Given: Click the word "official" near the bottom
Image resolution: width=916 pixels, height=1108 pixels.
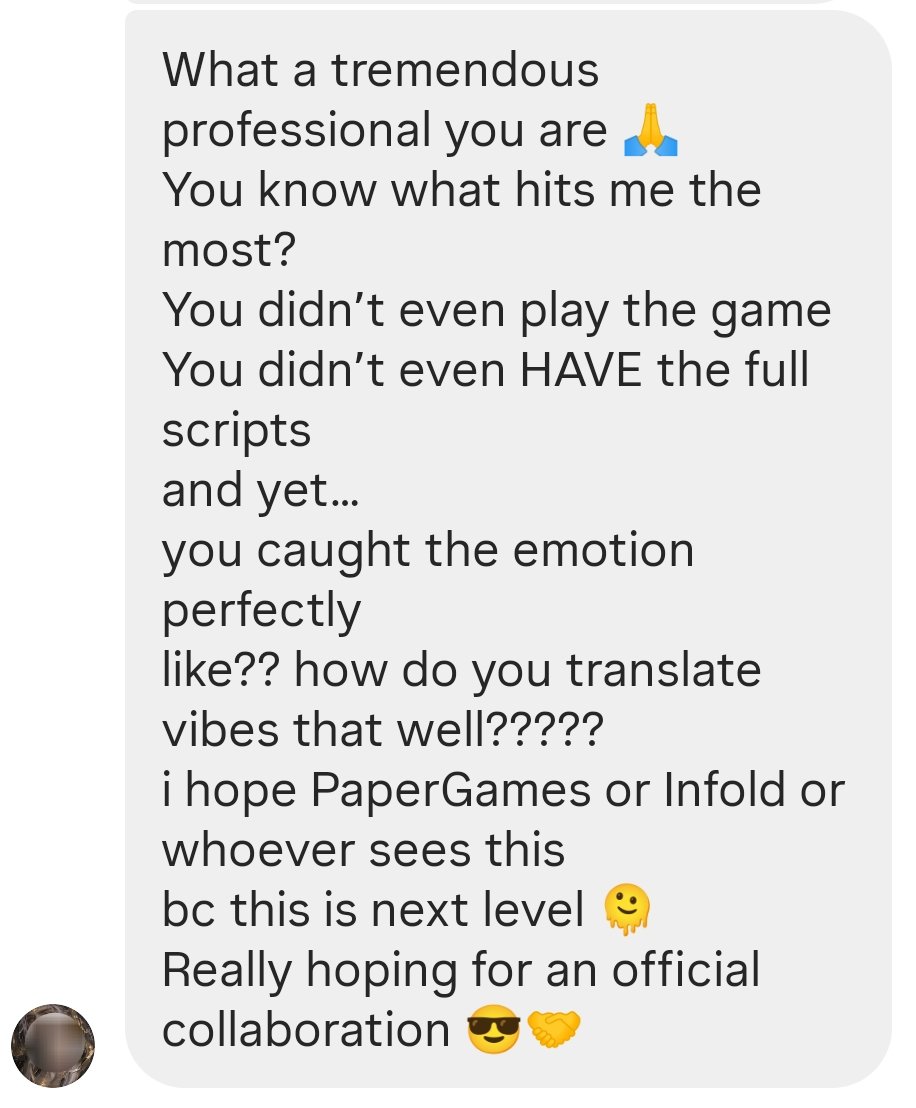Looking at the screenshot, I should (686, 969).
